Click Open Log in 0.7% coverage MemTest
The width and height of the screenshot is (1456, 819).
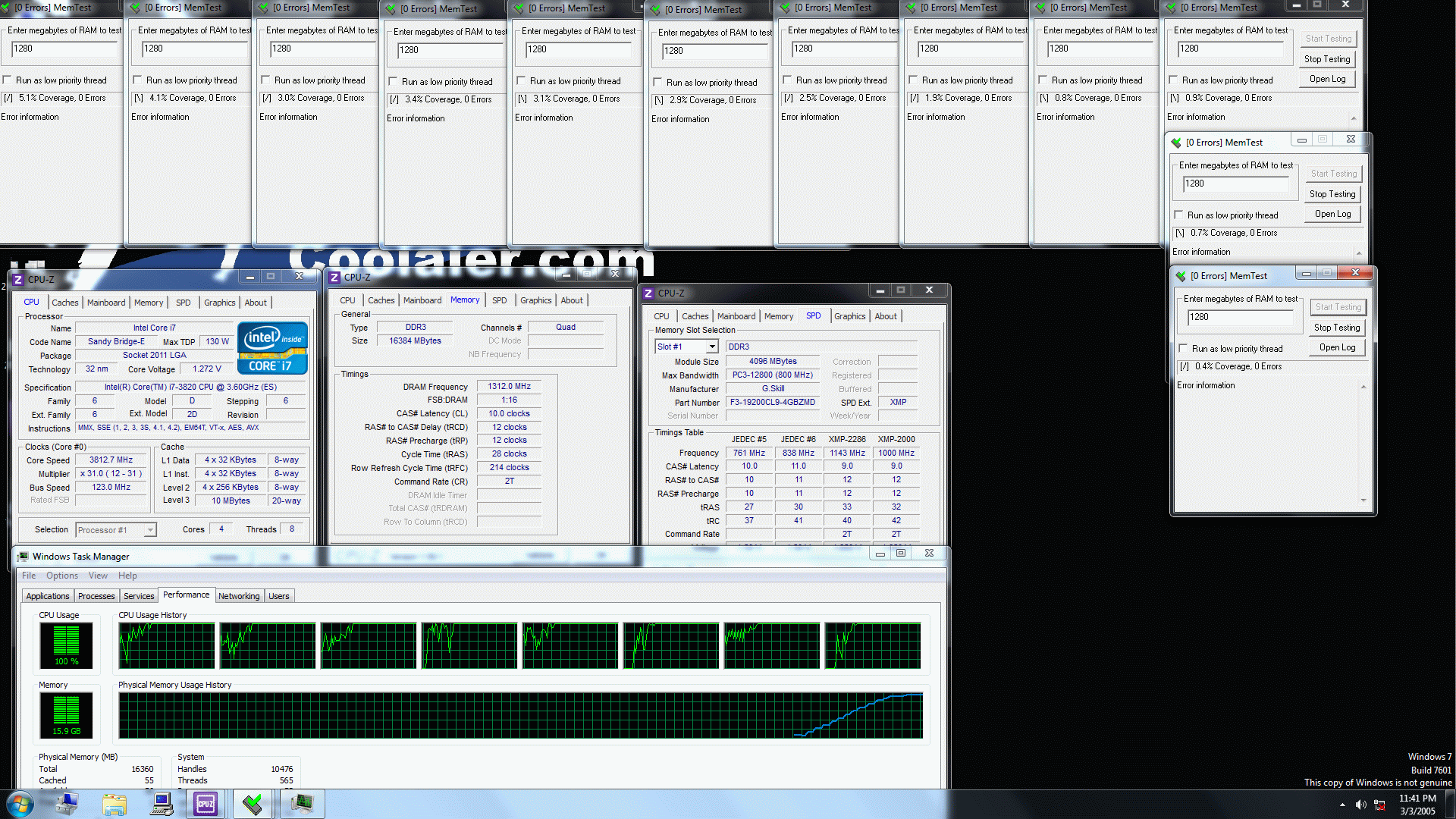[x=1332, y=214]
